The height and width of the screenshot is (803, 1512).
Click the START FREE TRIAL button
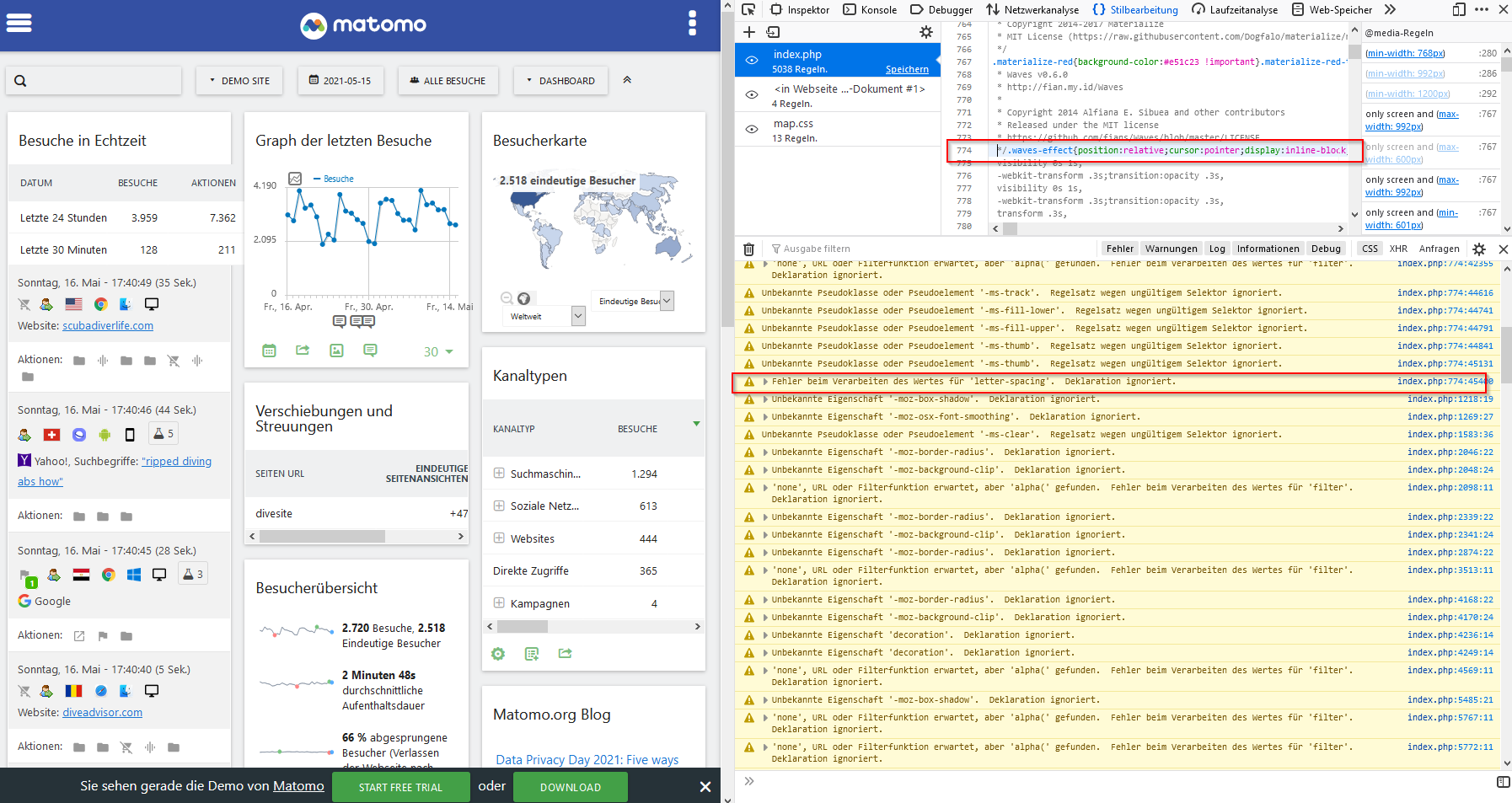point(400,787)
